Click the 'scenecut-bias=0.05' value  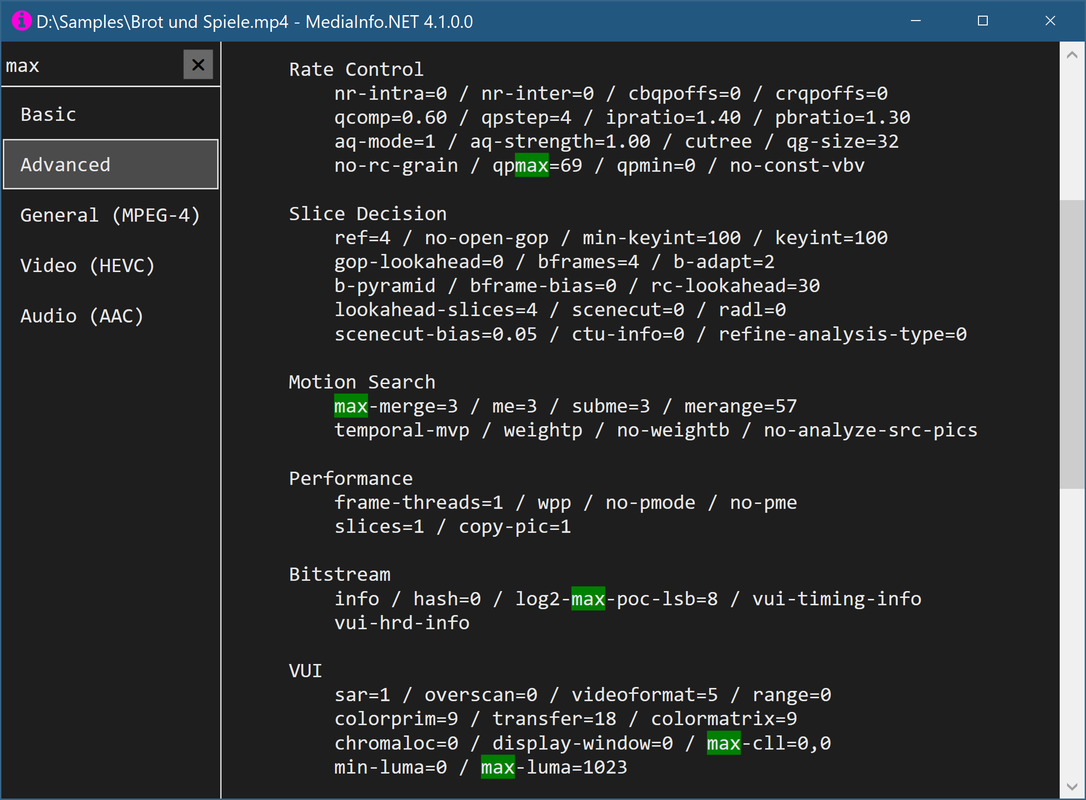(436, 334)
